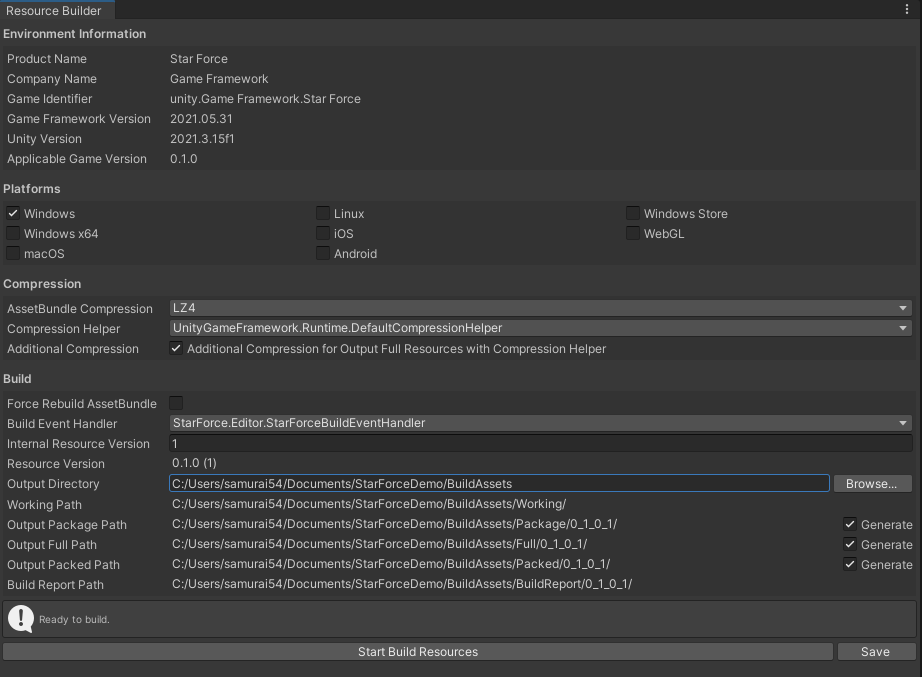Uncheck Generate for Output Package Path

(850, 524)
